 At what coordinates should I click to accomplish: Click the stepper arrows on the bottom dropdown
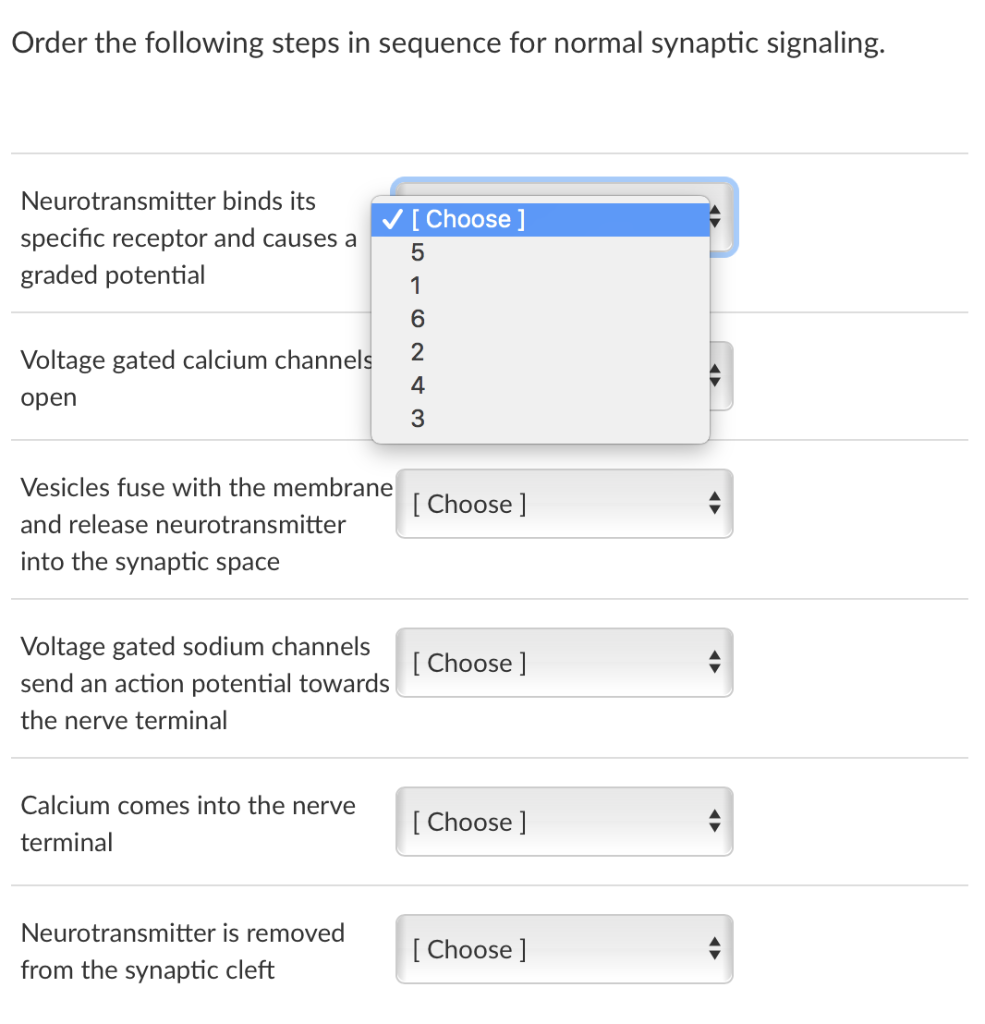715,948
